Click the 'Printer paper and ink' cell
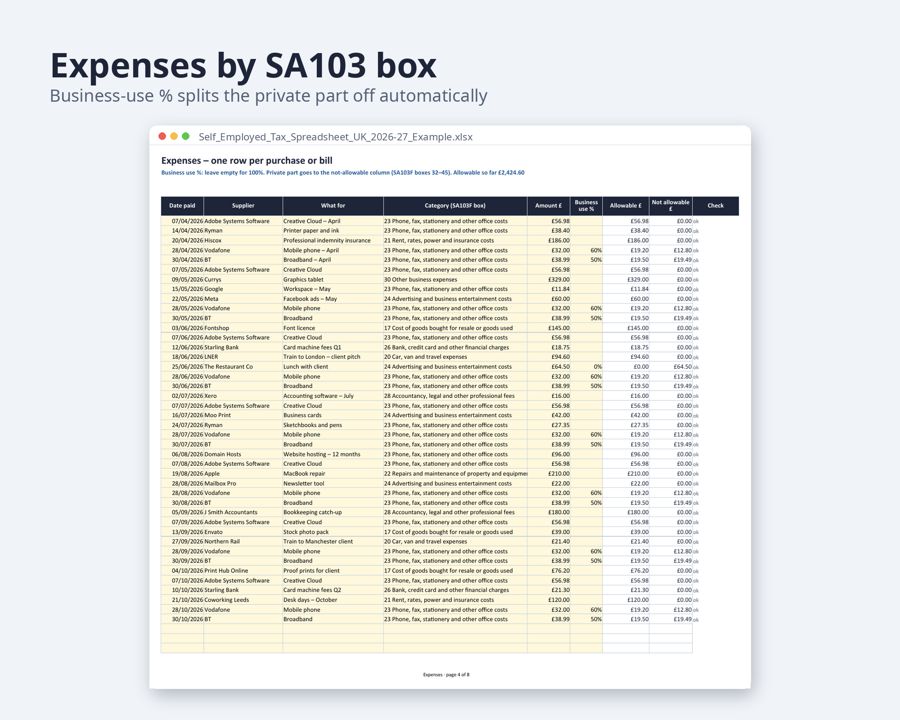Image resolution: width=900 pixels, height=720 pixels. [333, 231]
